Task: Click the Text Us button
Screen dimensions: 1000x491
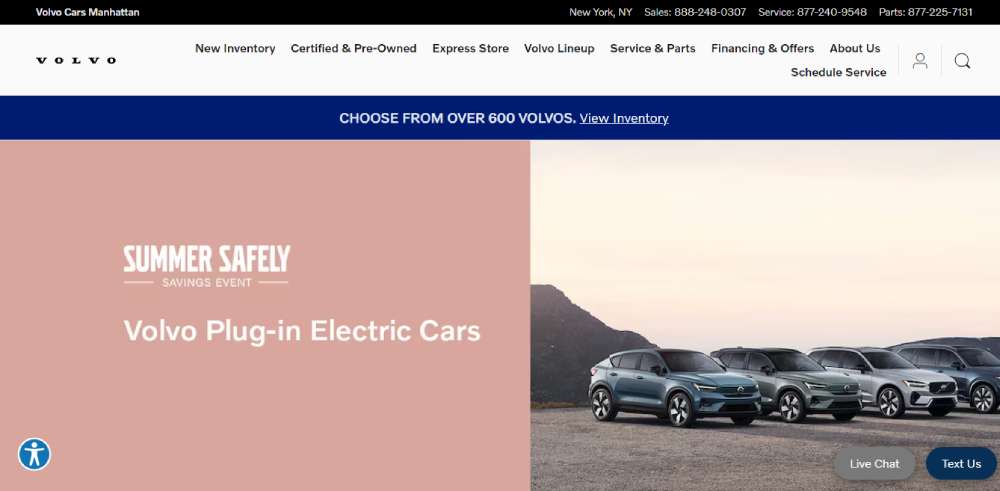Action: (x=961, y=464)
